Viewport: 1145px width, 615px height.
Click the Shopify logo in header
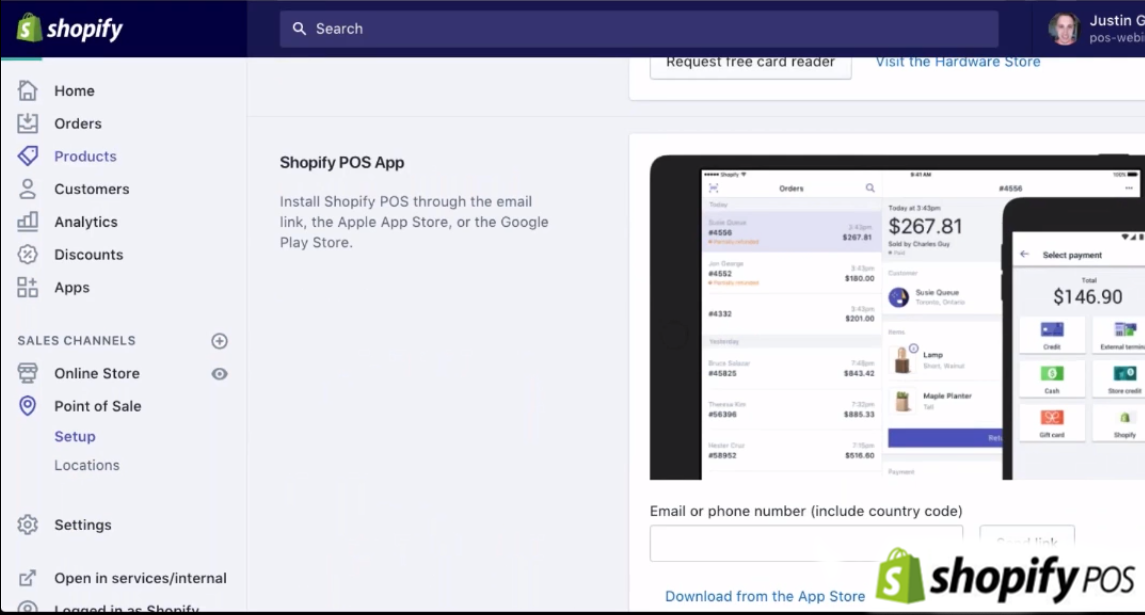(x=69, y=28)
